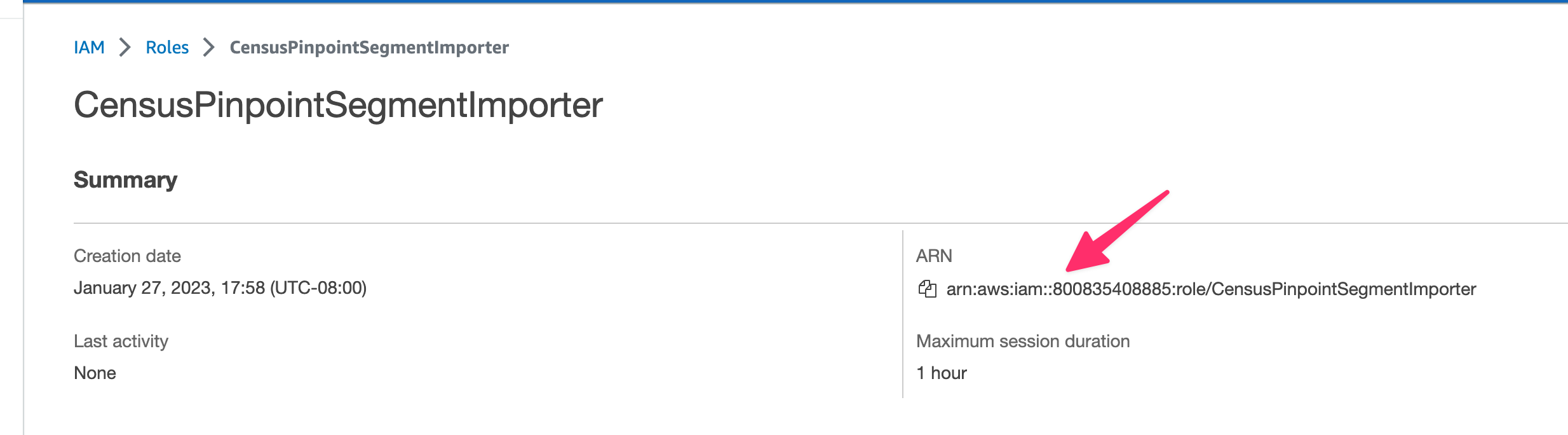Click the Maximum session duration label

[x=1023, y=341]
